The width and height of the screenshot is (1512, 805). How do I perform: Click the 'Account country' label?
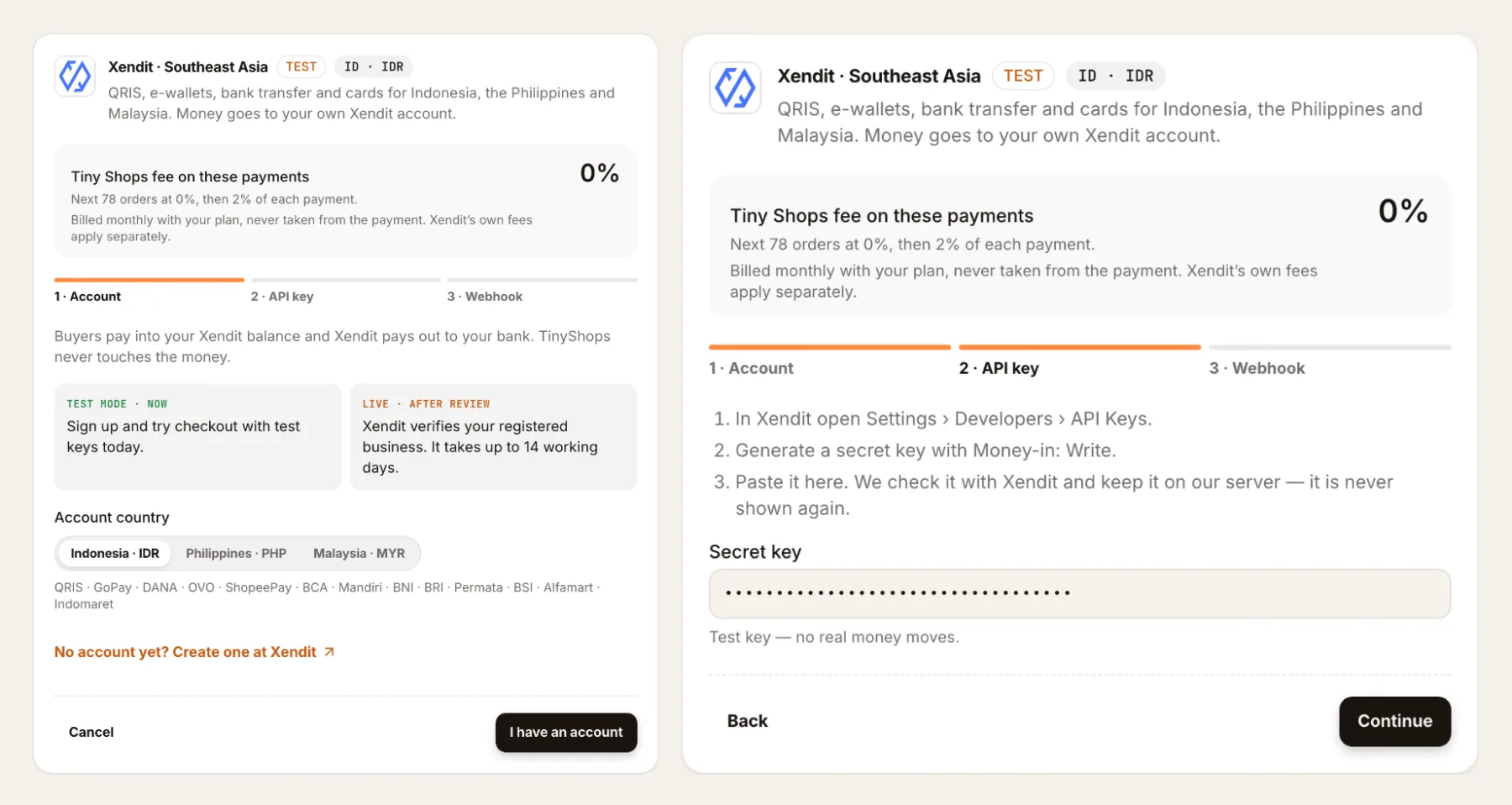[x=112, y=518]
